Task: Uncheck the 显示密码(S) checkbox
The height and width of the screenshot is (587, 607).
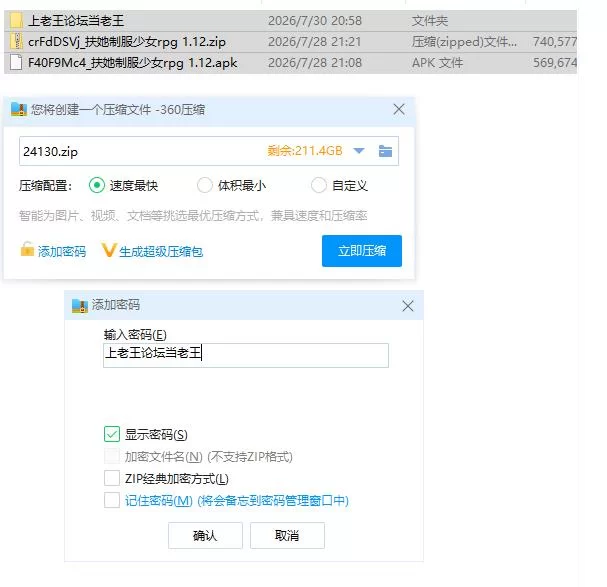Action: click(112, 434)
